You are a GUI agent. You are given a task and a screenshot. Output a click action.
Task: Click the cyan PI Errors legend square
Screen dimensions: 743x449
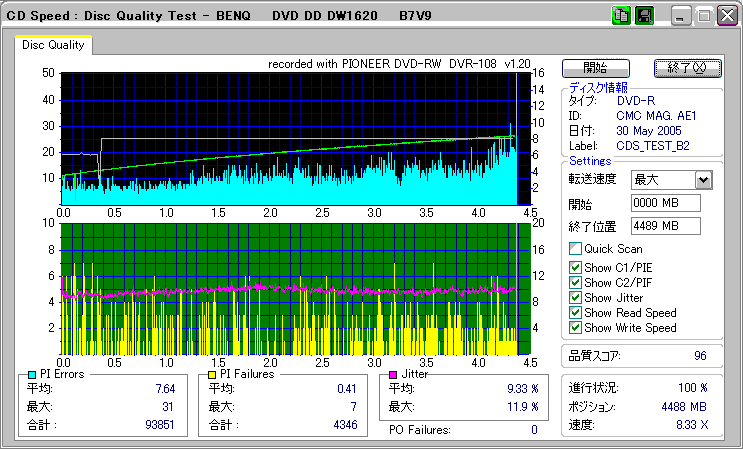pos(32,374)
